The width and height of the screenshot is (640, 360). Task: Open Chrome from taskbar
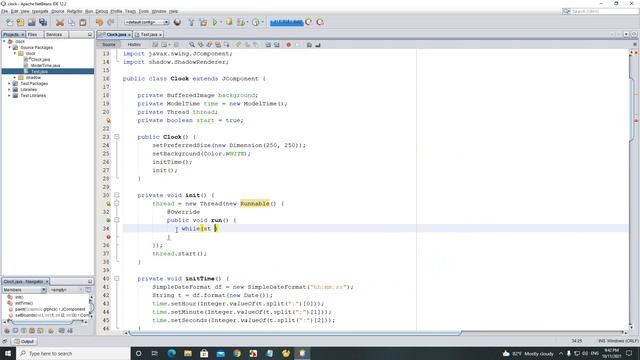coord(237,353)
